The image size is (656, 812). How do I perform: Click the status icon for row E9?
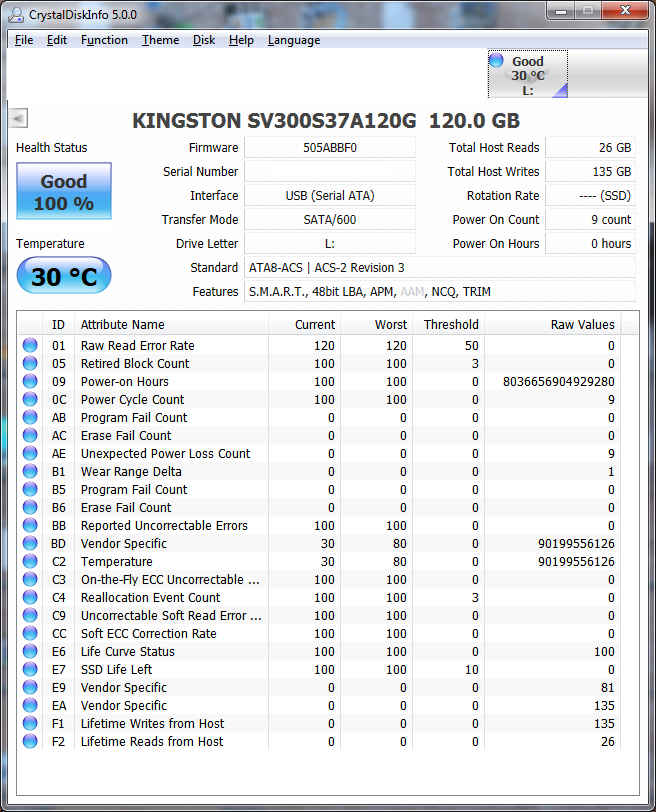pos(30,687)
